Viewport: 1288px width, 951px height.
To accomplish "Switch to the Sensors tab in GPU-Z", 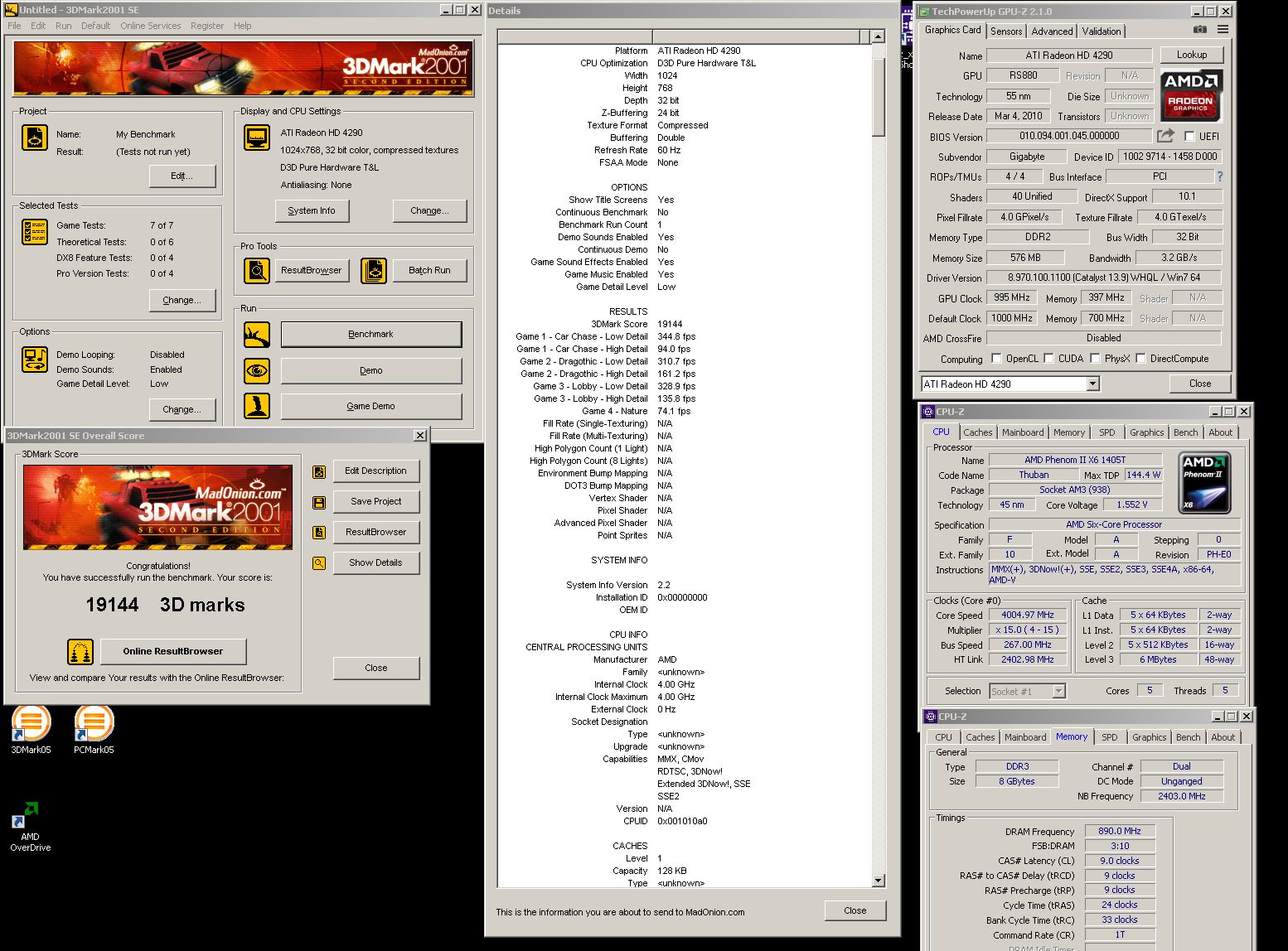I will click(1006, 31).
